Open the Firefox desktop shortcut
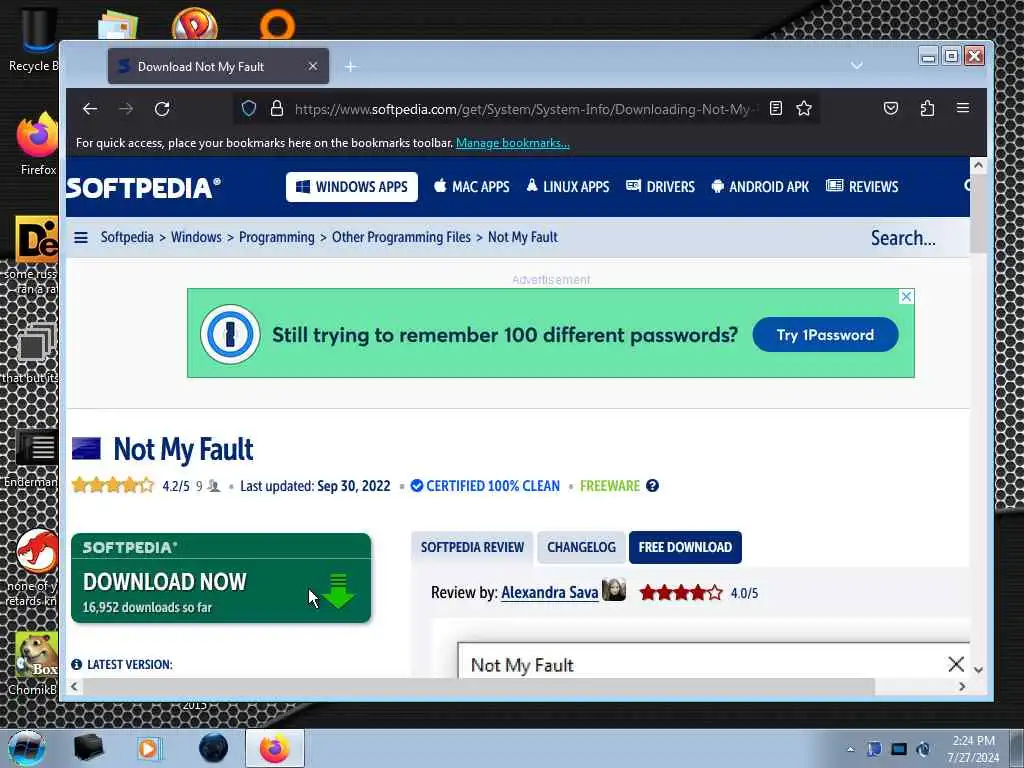1024x768 pixels. coord(37,144)
